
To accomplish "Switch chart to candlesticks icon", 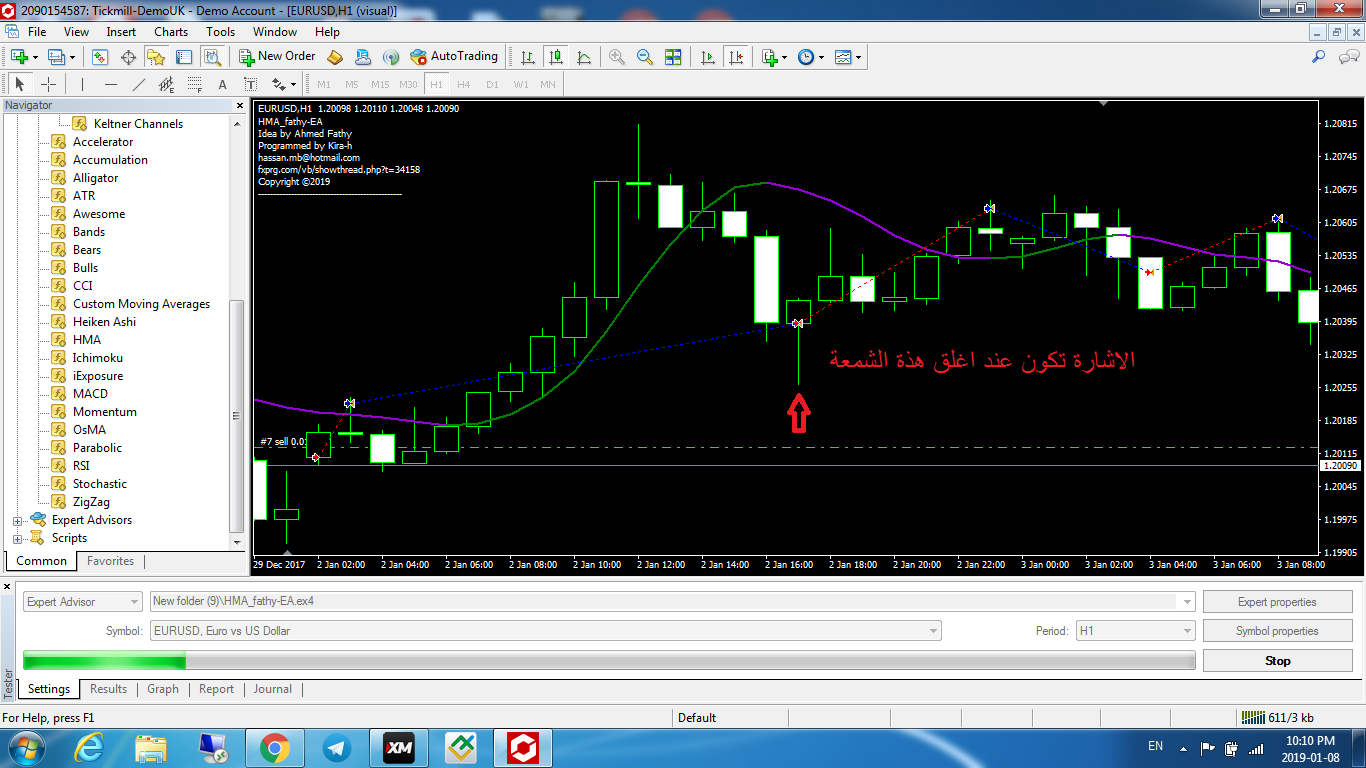I will (x=555, y=57).
